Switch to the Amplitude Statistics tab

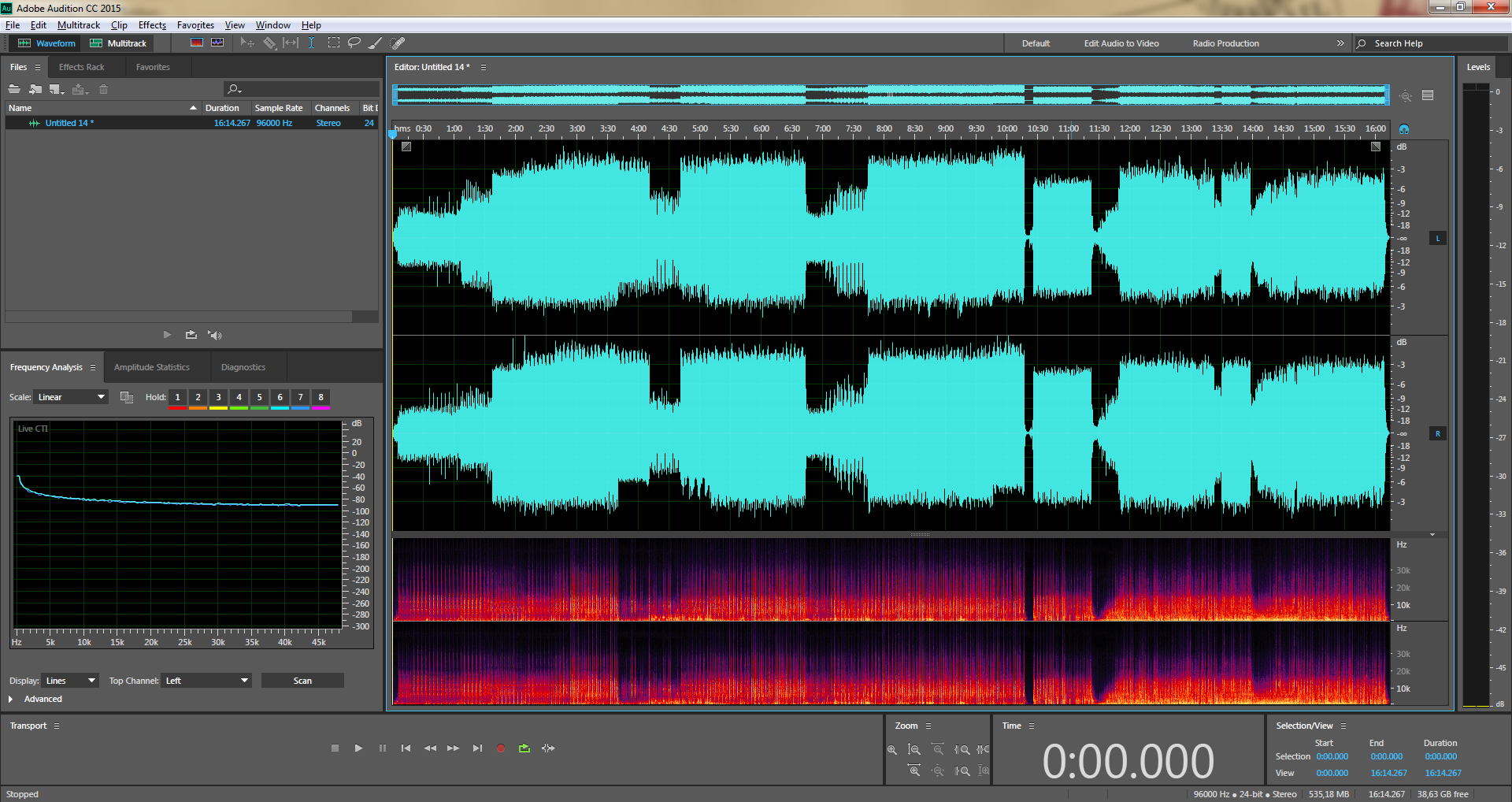click(151, 367)
